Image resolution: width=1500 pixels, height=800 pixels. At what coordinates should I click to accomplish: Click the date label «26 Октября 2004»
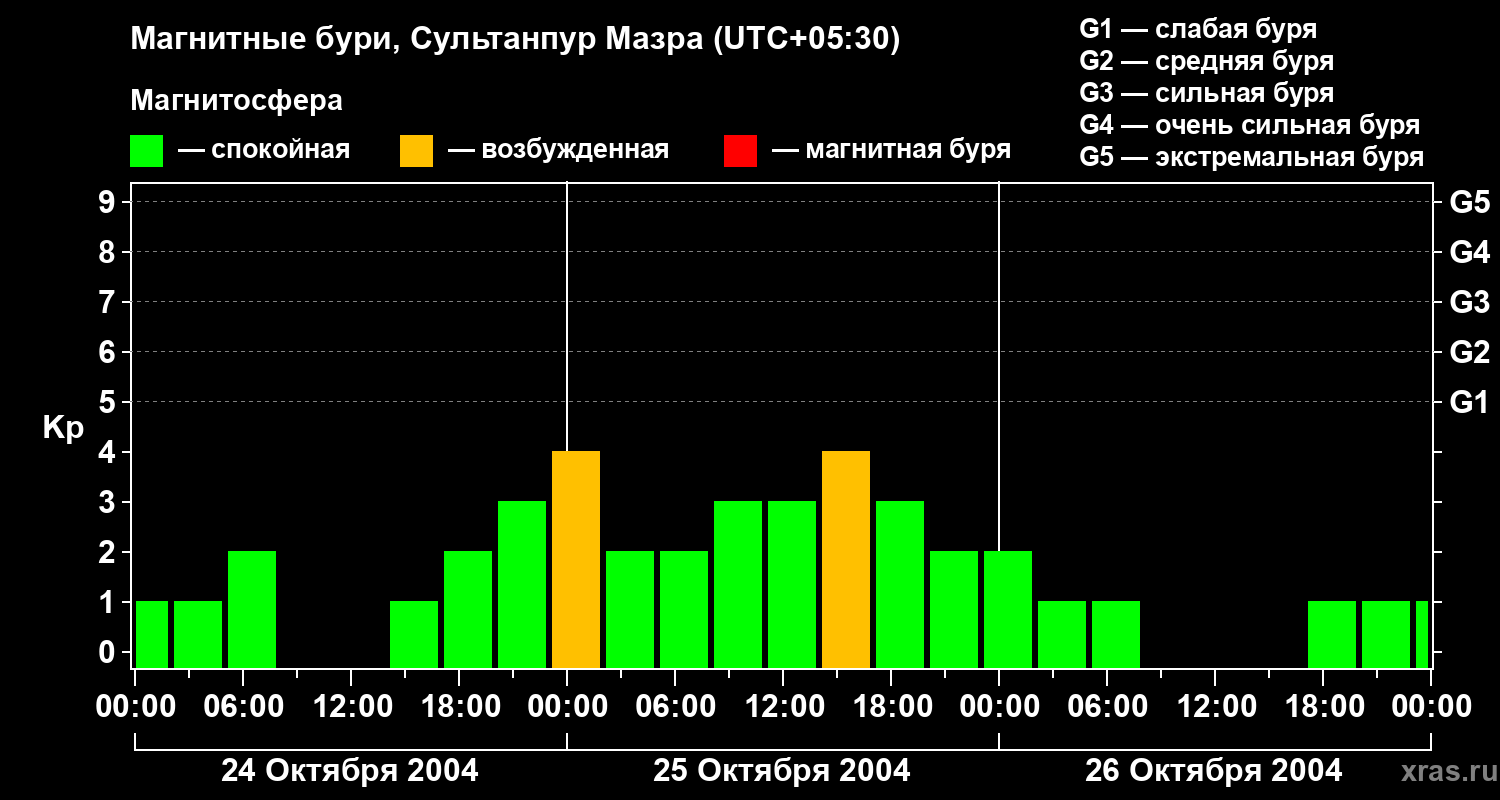pyautogui.click(x=1214, y=771)
